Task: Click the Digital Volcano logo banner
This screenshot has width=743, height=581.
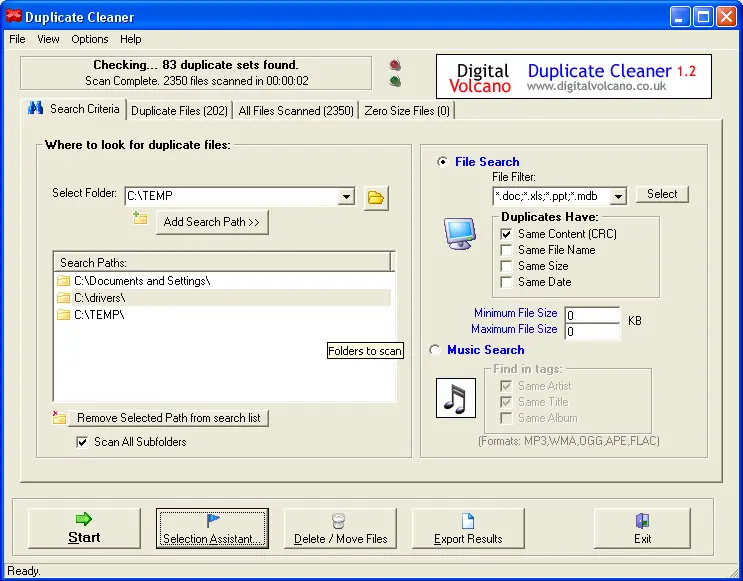Action: [574, 77]
